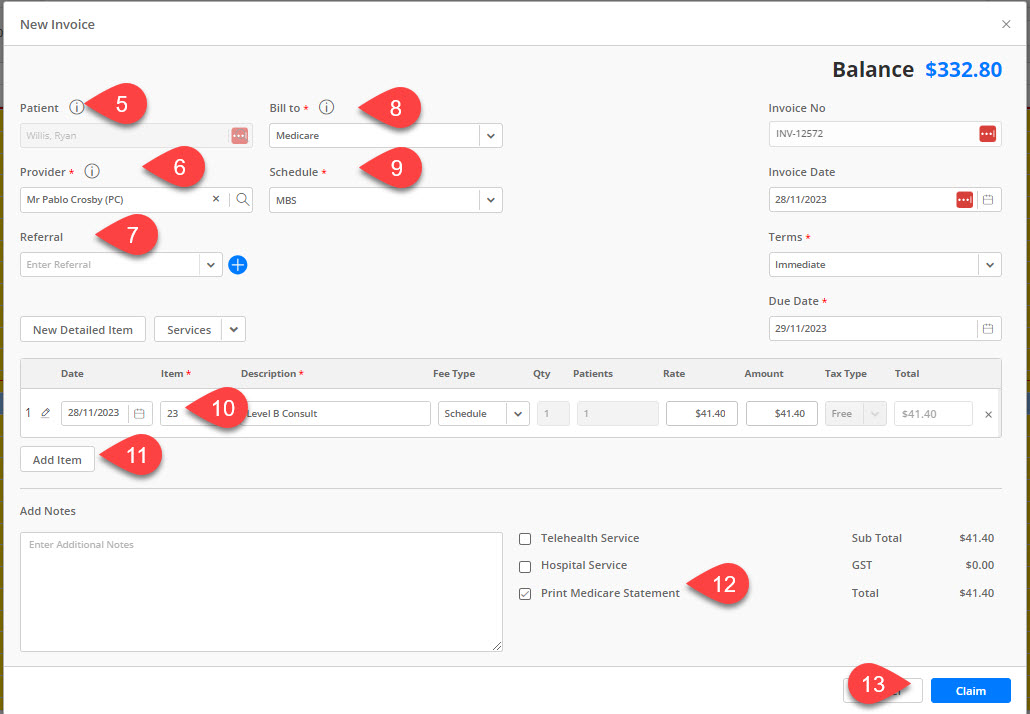Viewport: 1030px width, 714px height.
Task: Click the Item number field showing 23
Action: (172, 414)
